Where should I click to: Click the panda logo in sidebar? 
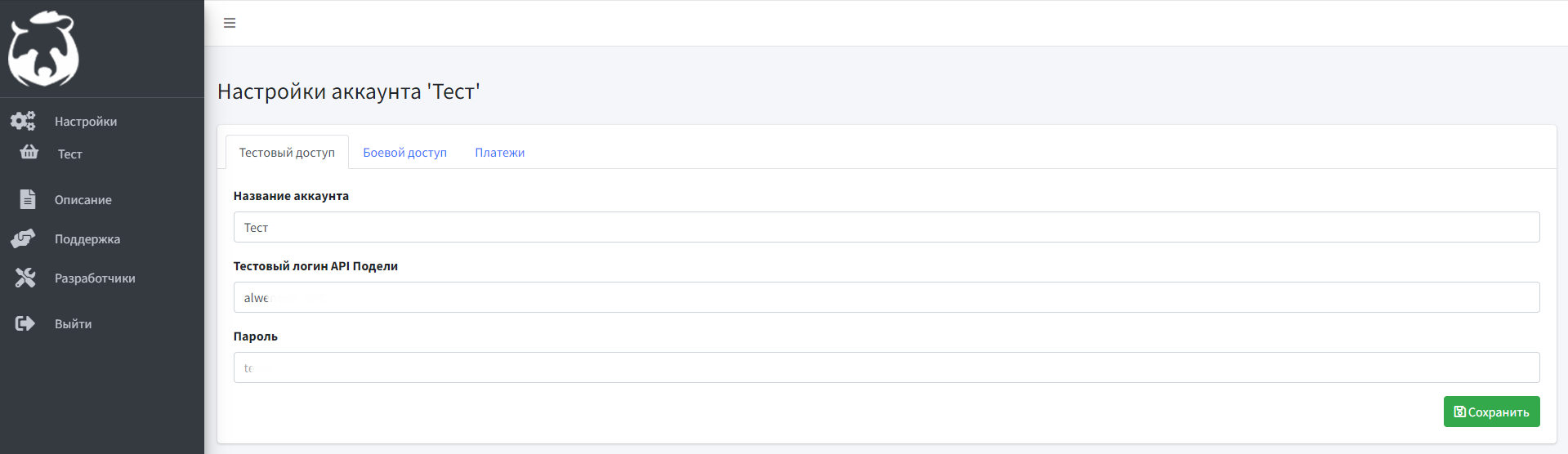(43, 49)
